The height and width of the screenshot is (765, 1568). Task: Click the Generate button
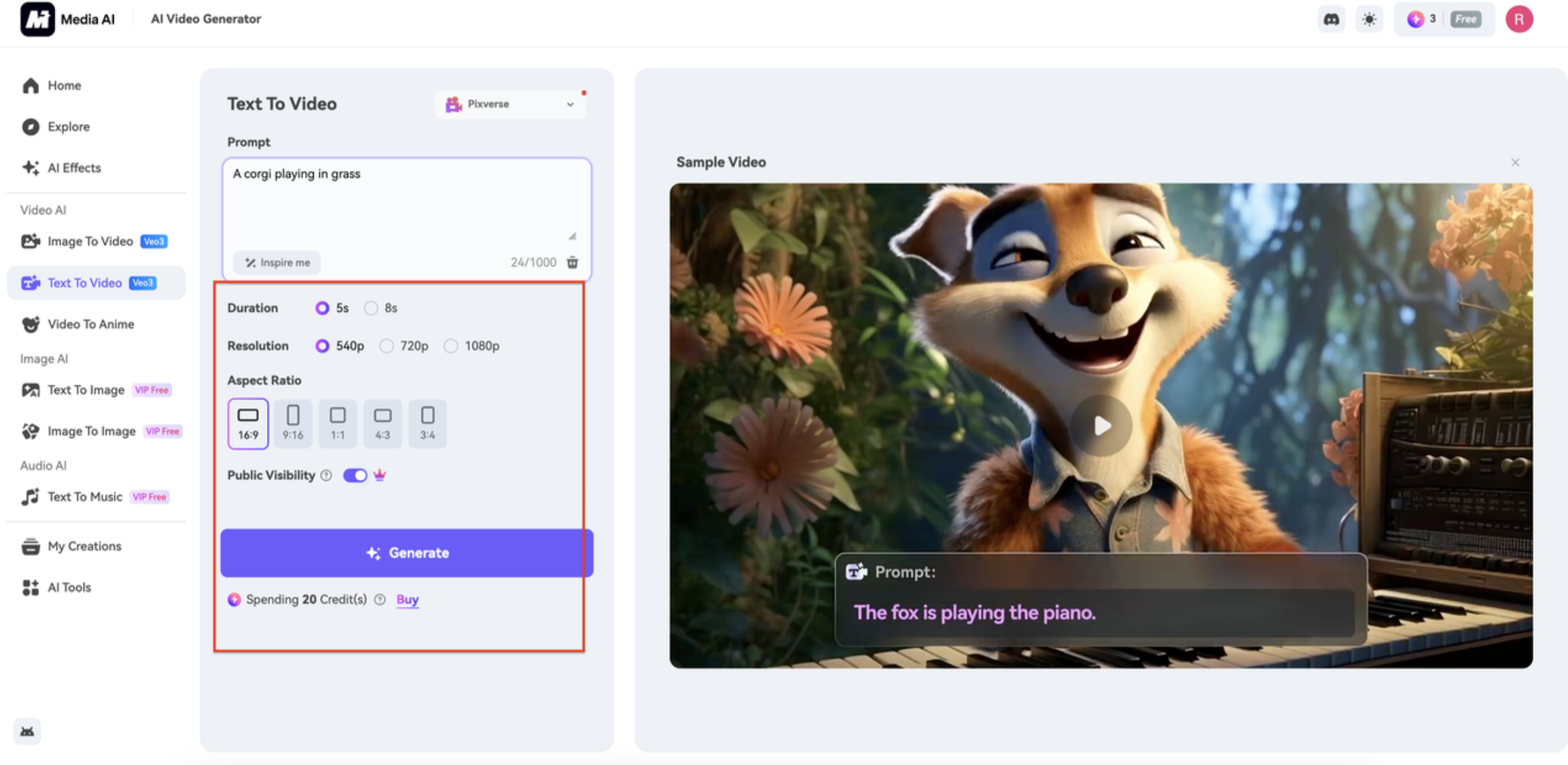[x=406, y=552]
